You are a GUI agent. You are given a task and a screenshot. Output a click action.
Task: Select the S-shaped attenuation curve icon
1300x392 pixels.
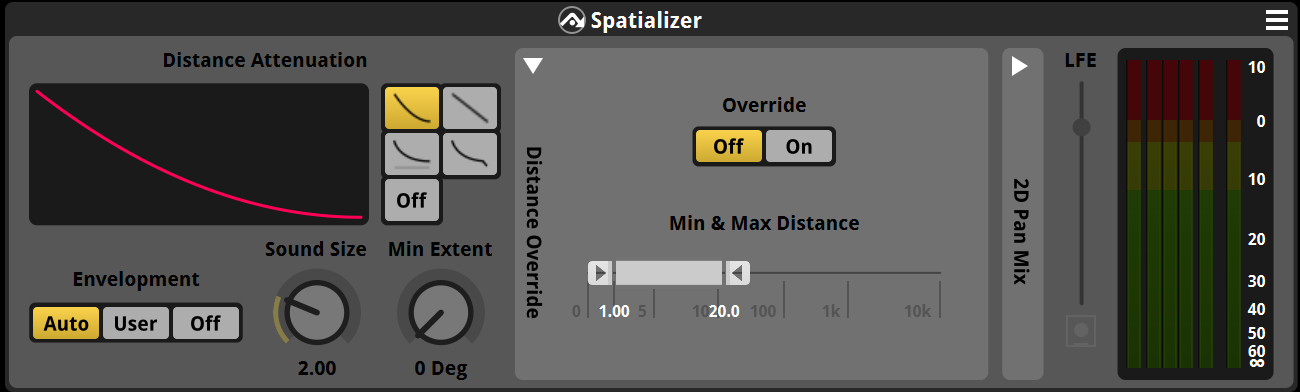[470, 153]
